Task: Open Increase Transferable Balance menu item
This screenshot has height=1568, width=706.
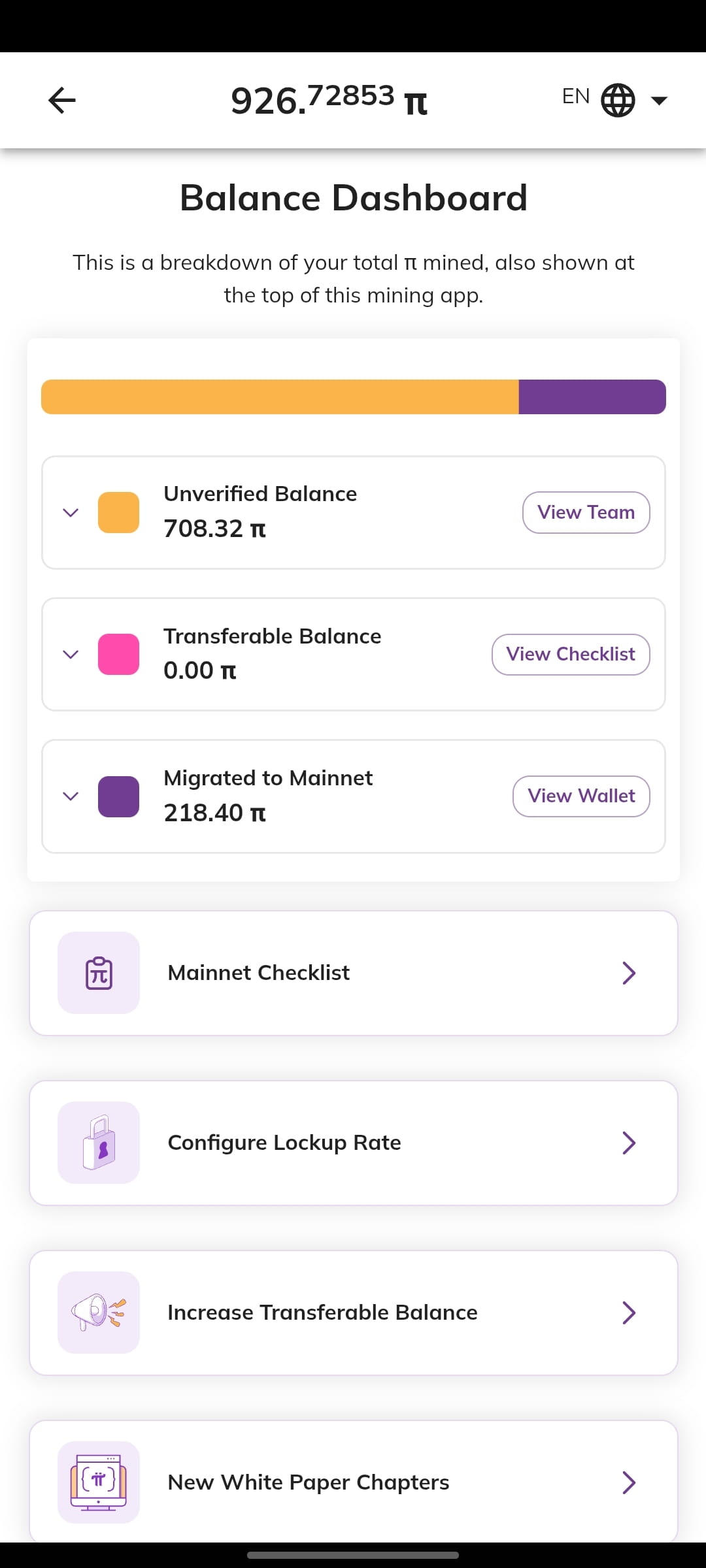Action: click(354, 1313)
